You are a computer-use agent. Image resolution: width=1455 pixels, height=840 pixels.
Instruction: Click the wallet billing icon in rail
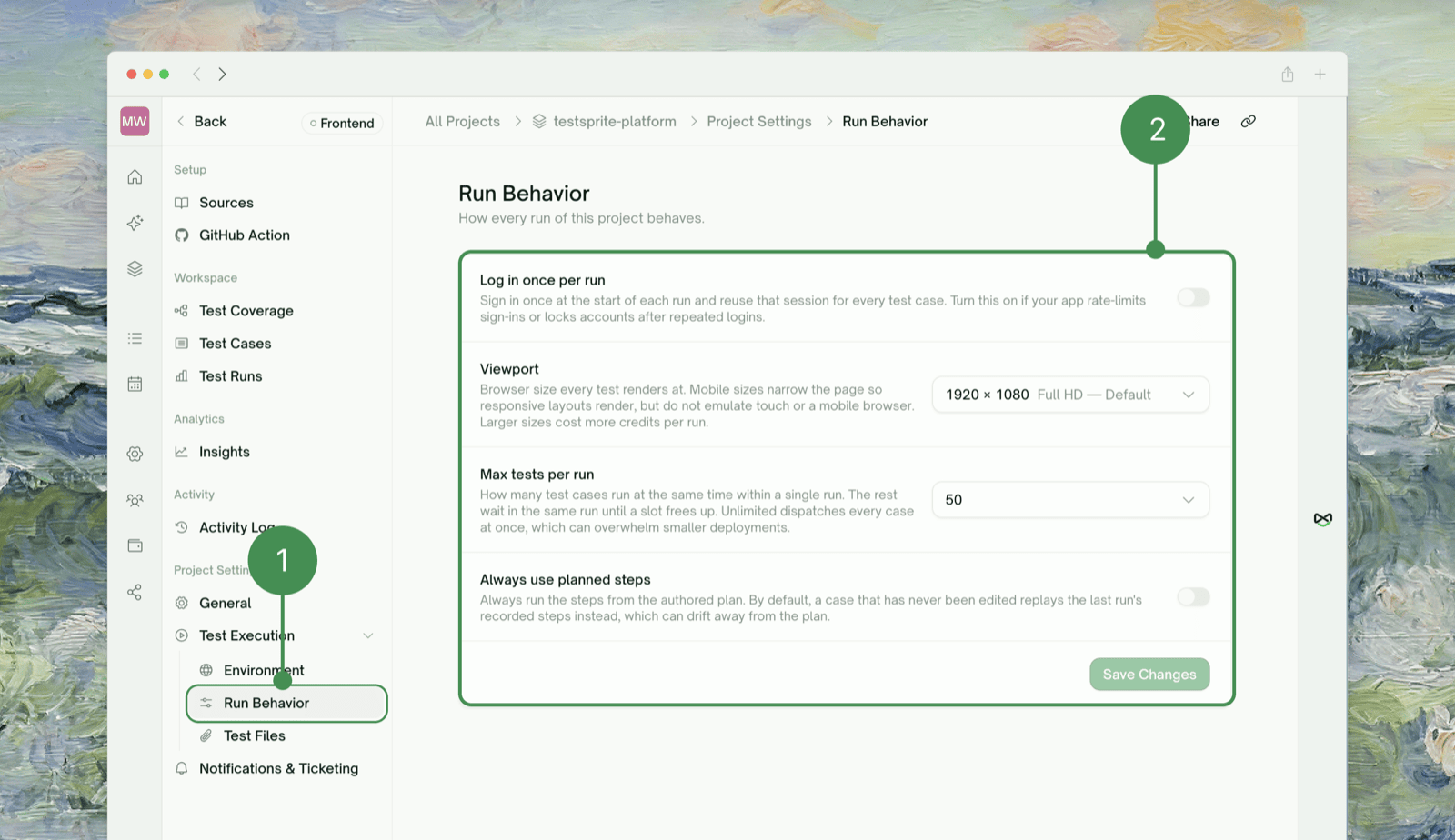135,545
